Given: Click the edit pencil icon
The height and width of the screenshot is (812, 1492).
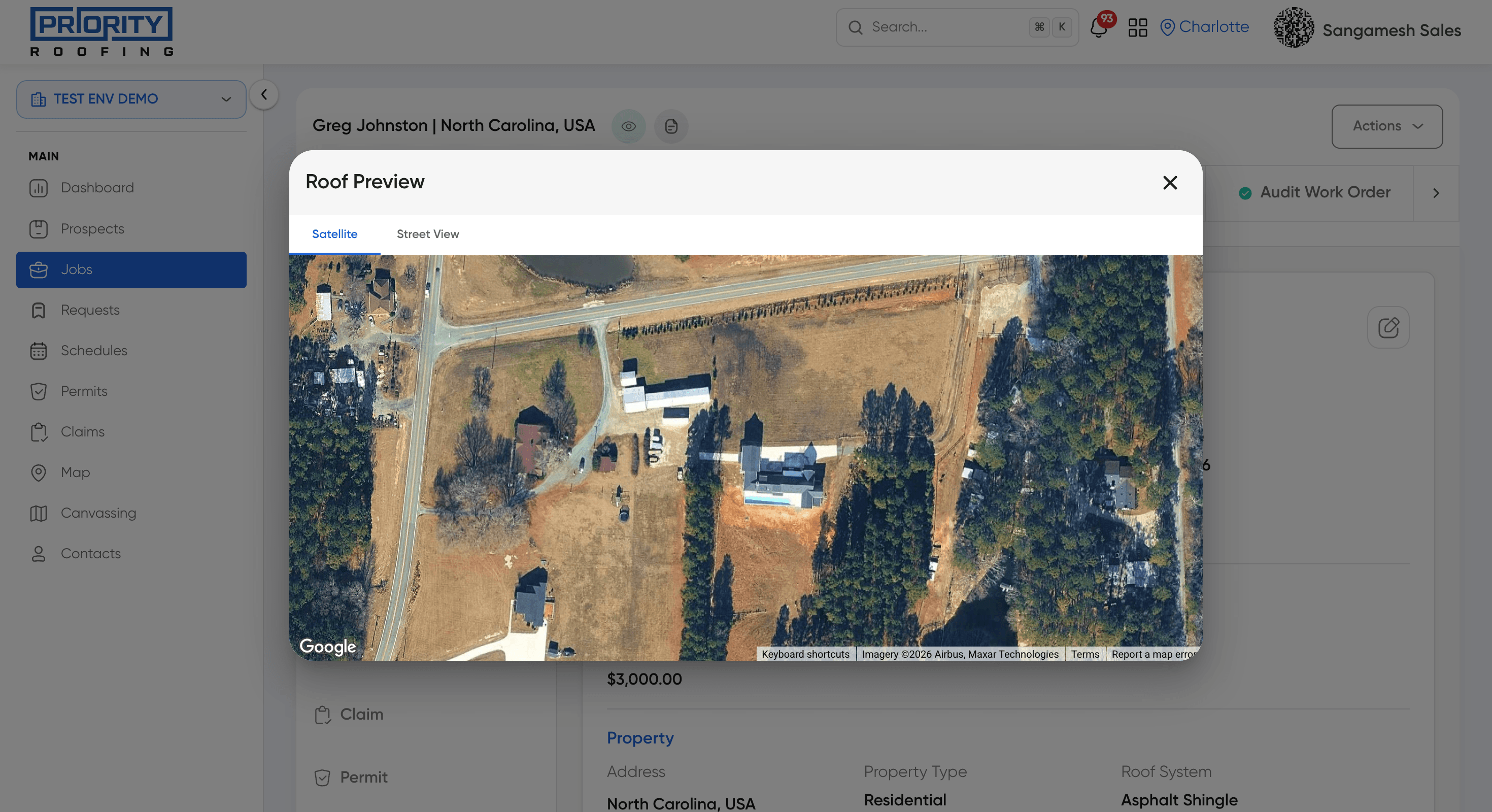Looking at the screenshot, I should pyautogui.click(x=1388, y=328).
